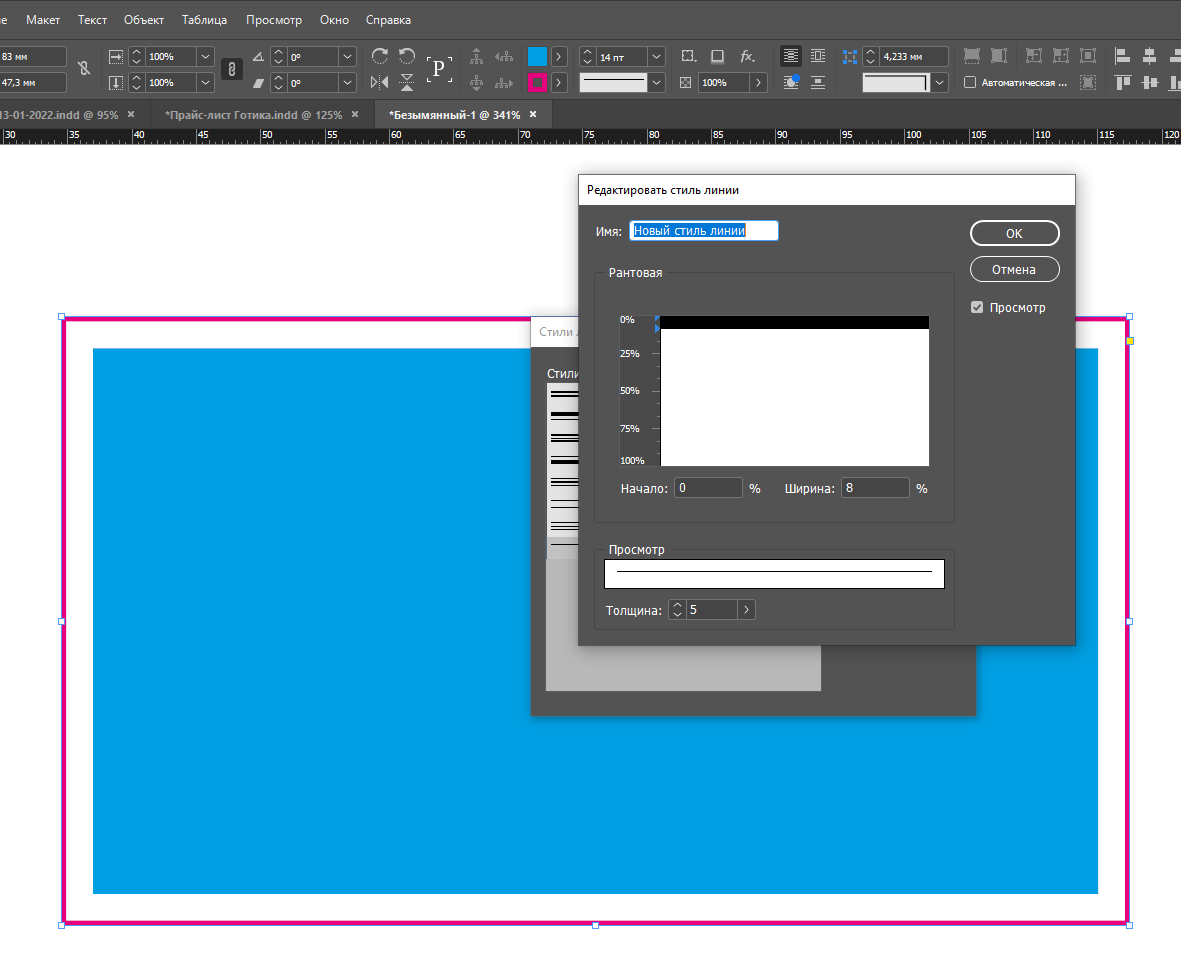Uncheck the Просмотр preview checkbox

(x=977, y=308)
